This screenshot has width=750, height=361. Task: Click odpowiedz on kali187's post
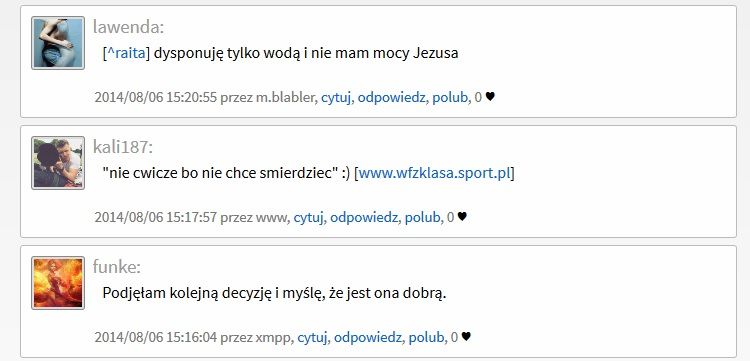[364, 218]
